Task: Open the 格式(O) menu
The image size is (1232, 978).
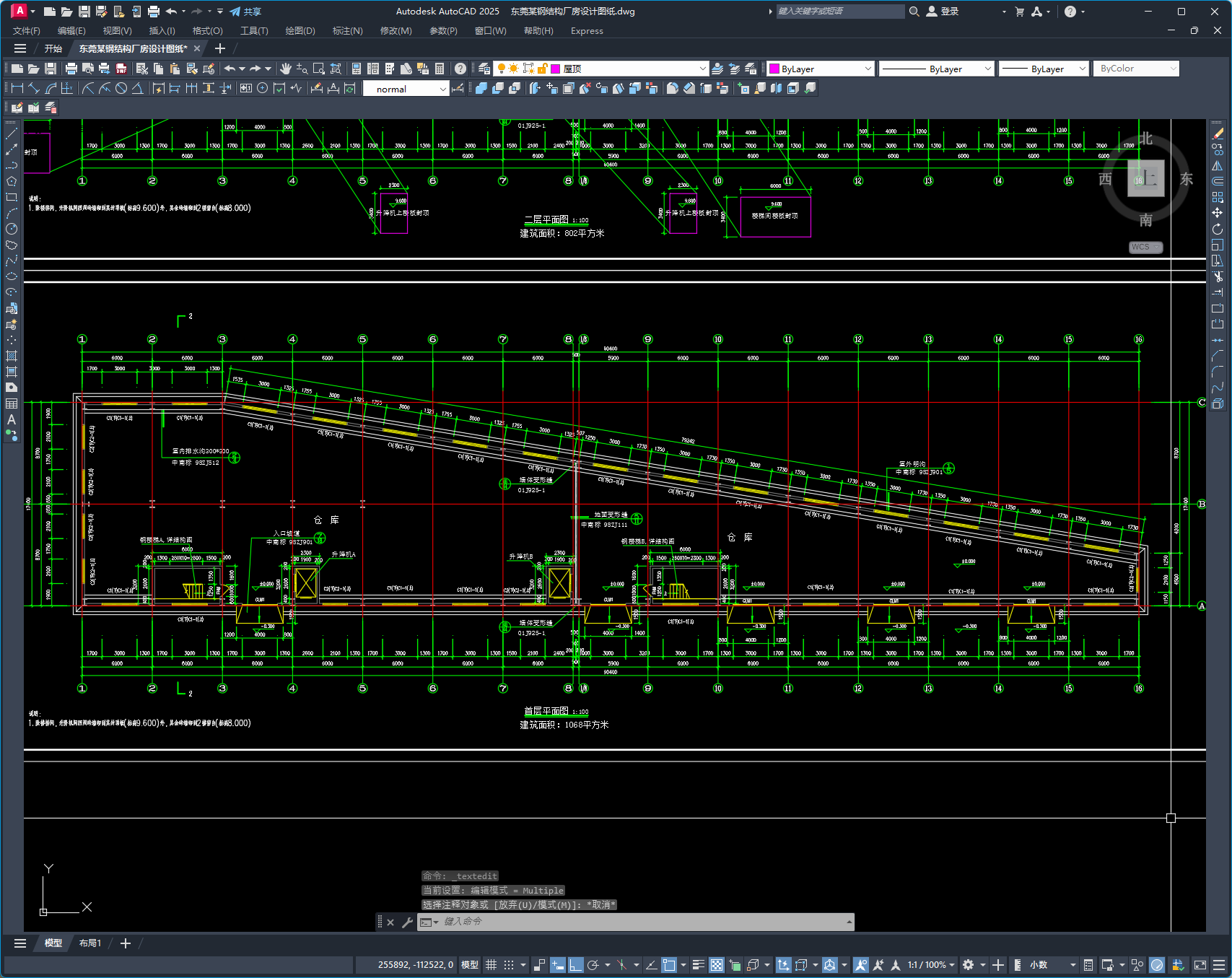Action: tap(207, 31)
